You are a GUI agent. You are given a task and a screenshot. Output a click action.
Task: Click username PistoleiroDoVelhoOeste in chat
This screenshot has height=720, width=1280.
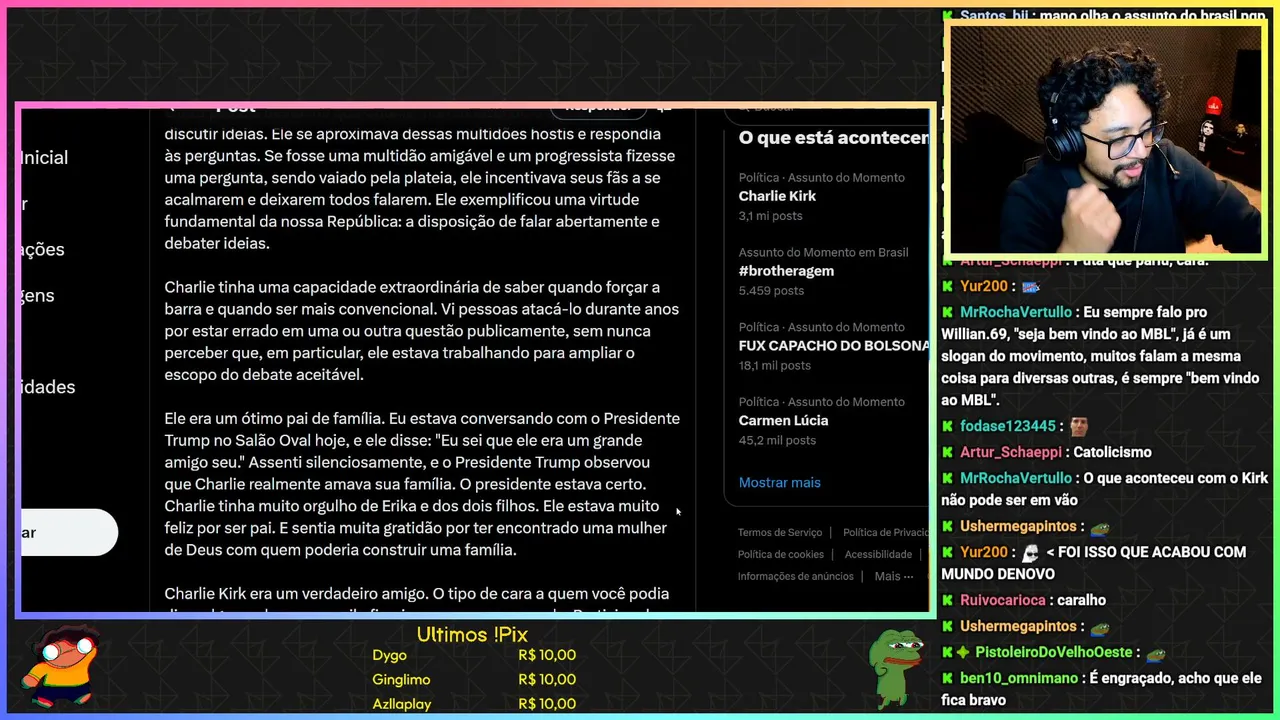click(x=1054, y=652)
